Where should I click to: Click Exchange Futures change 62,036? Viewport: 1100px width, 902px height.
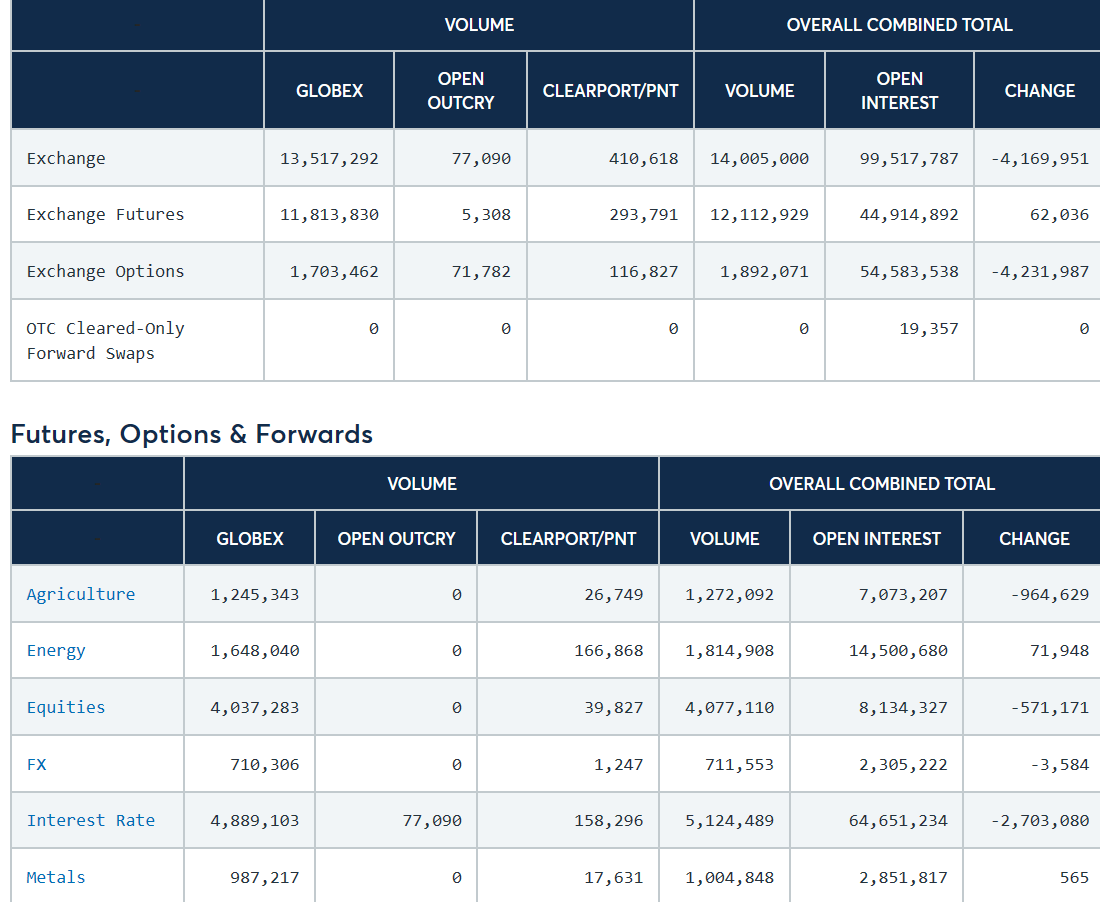pyautogui.click(x=1059, y=215)
